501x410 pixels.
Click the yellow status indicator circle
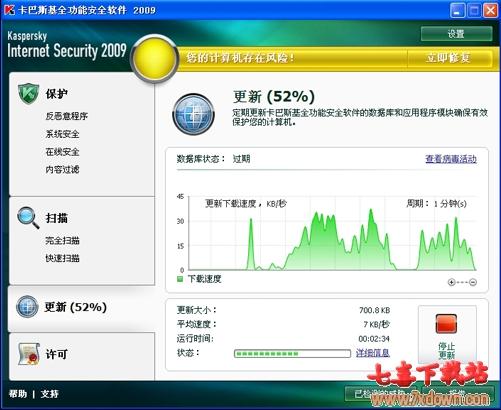tap(154, 58)
